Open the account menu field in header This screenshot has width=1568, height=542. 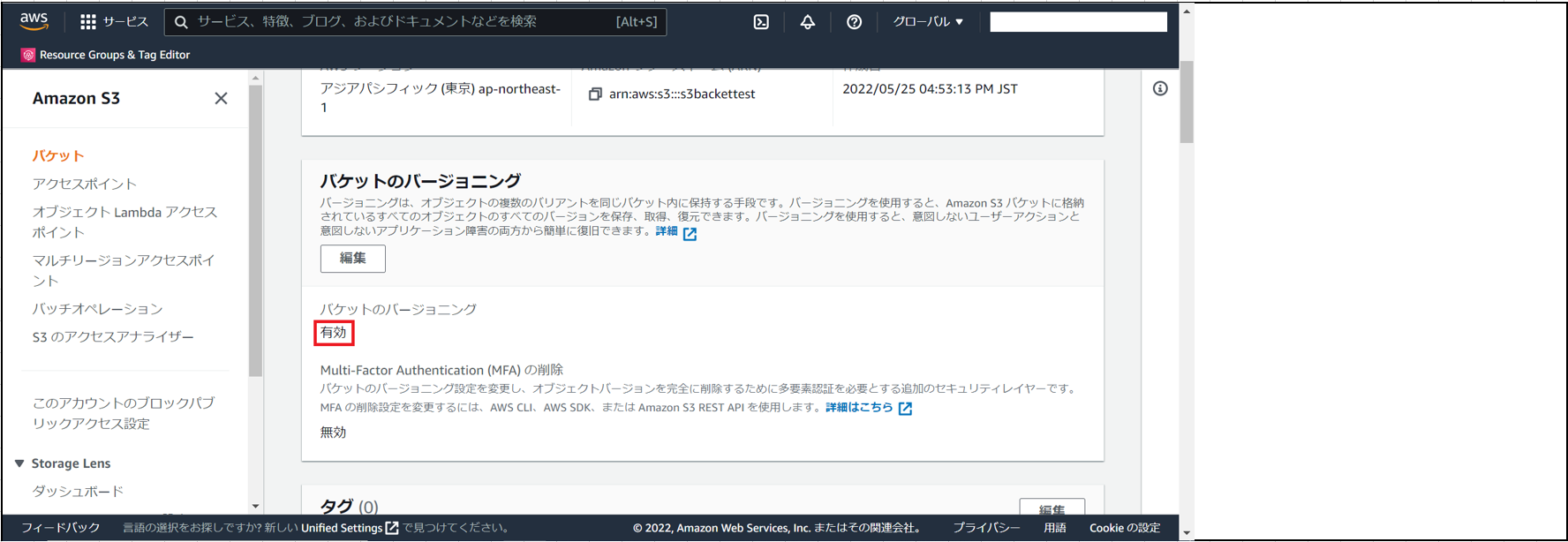(1078, 22)
